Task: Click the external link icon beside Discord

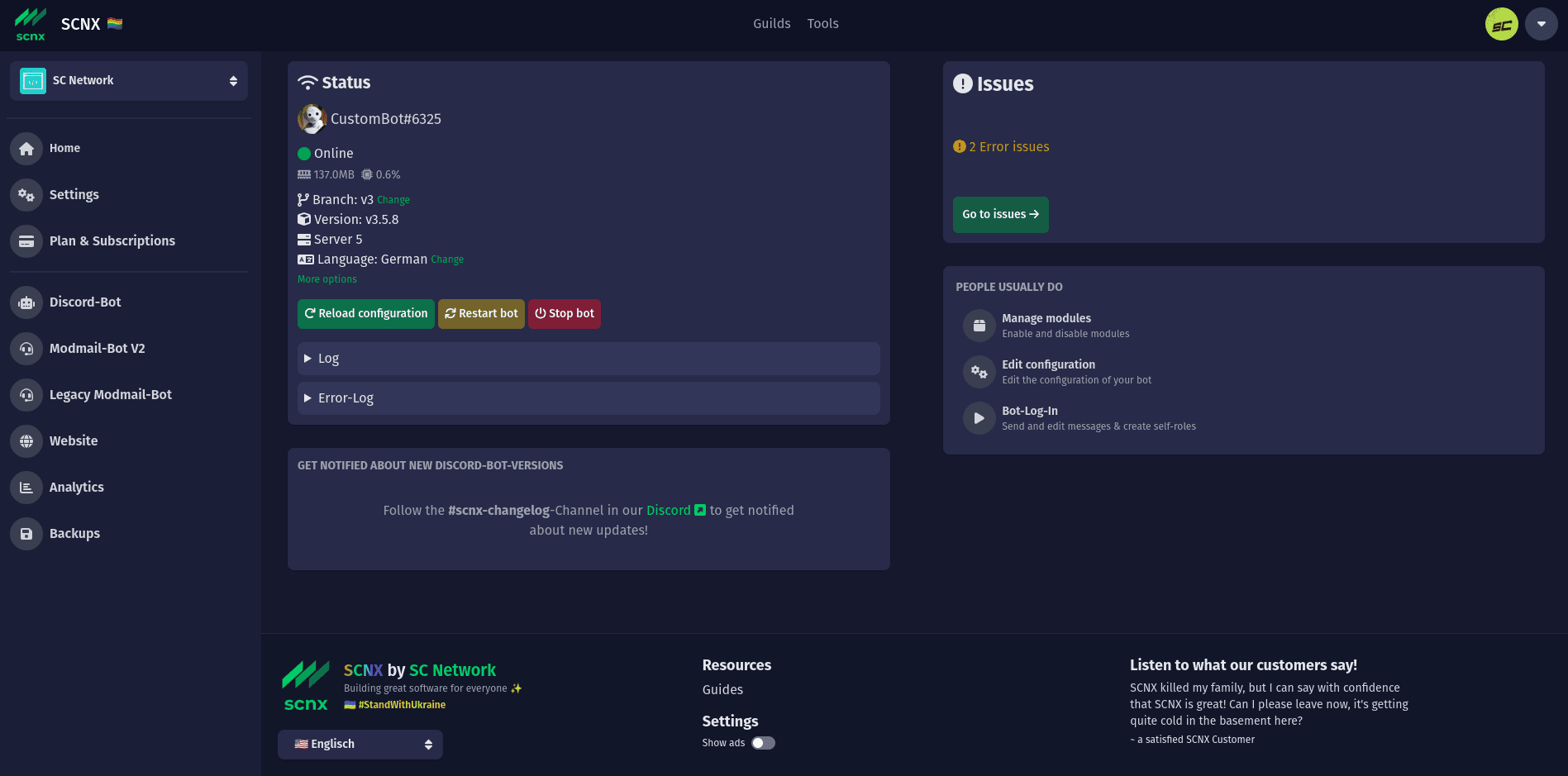Action: pyautogui.click(x=700, y=510)
